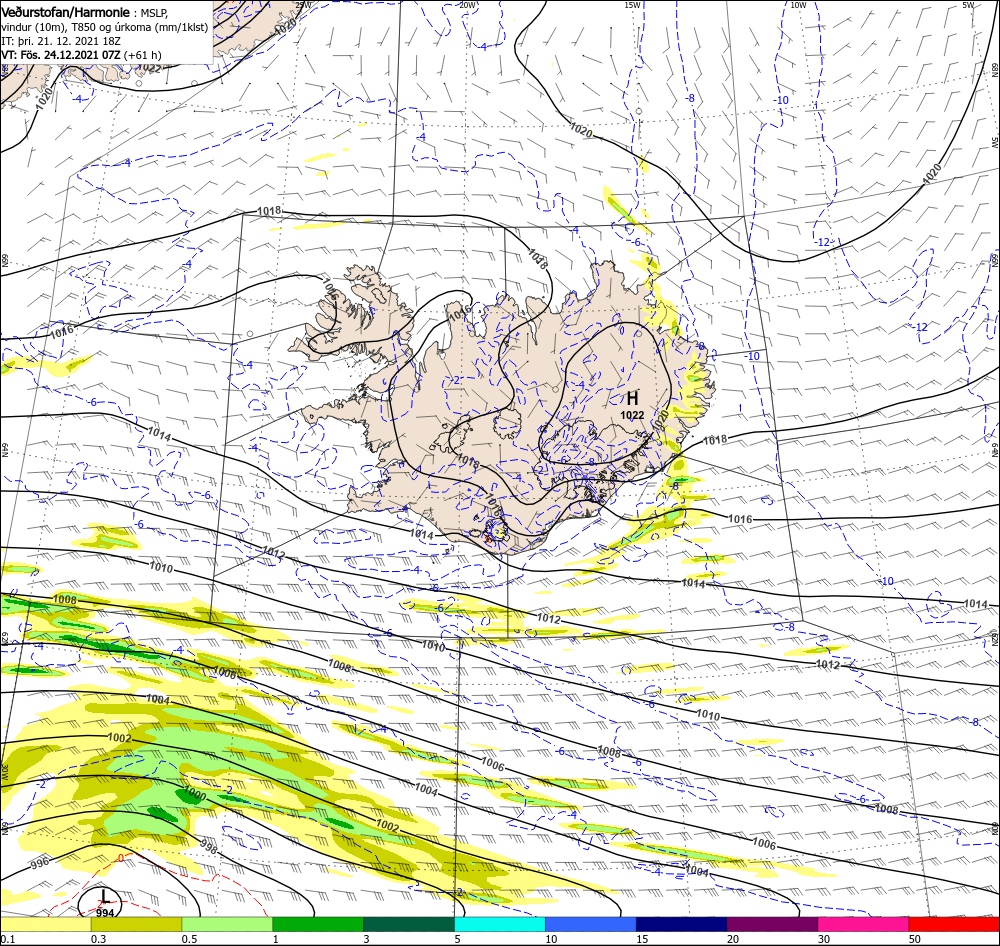This screenshot has width=1000, height=946.
Task: Select the blue 10 mm legend color
Action: 591,924
